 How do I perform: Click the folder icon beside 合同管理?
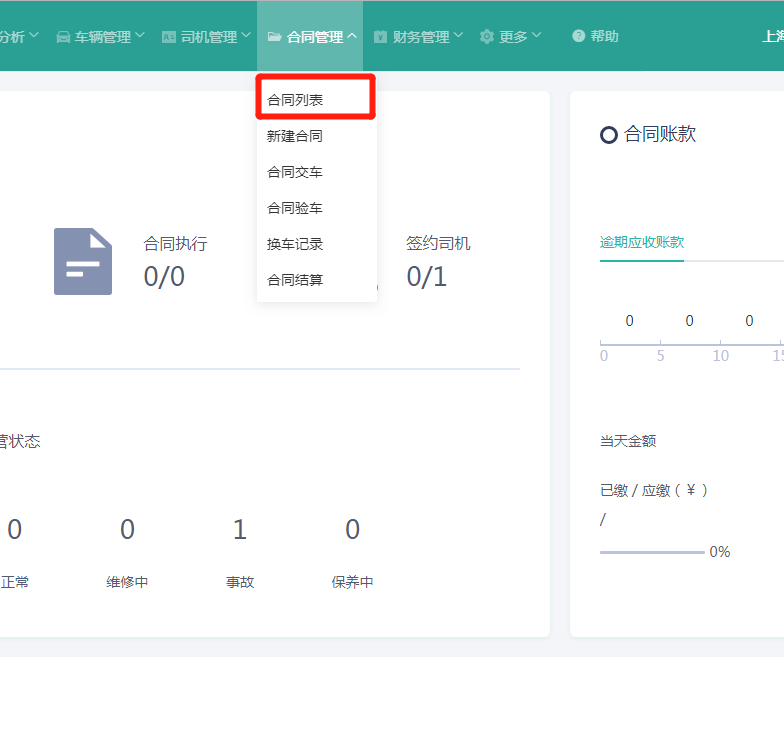click(x=274, y=37)
